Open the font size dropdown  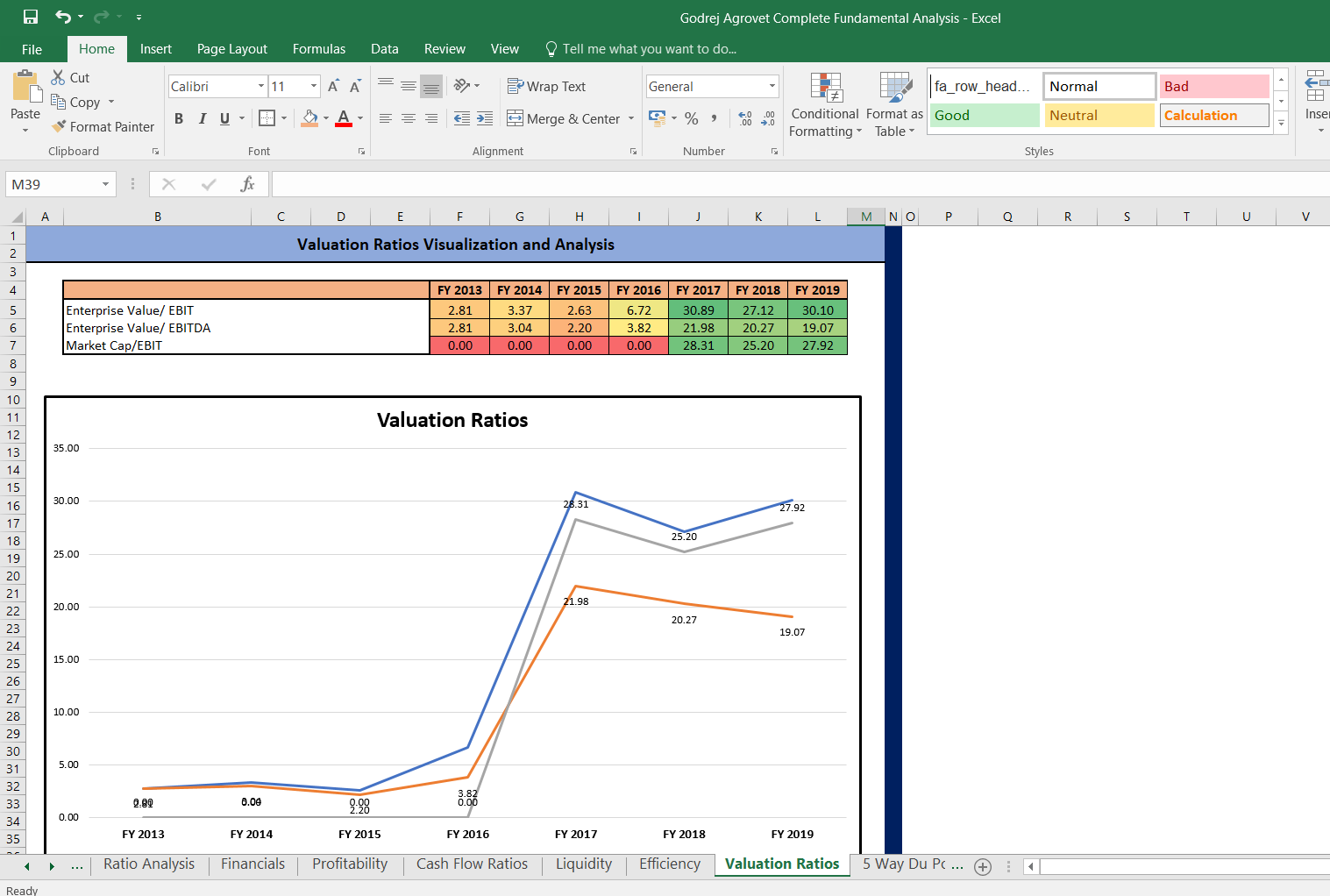(314, 86)
